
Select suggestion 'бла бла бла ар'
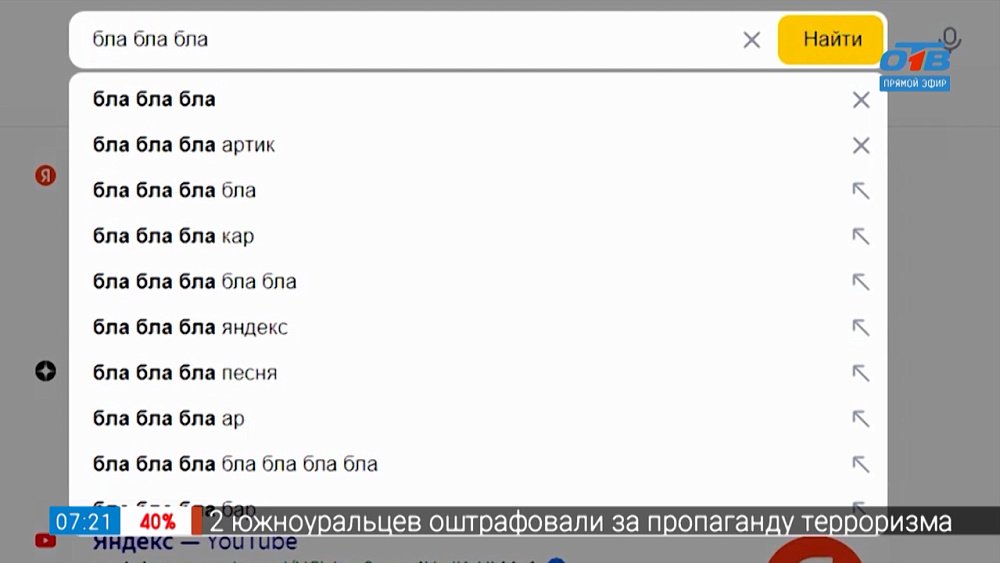point(477,418)
